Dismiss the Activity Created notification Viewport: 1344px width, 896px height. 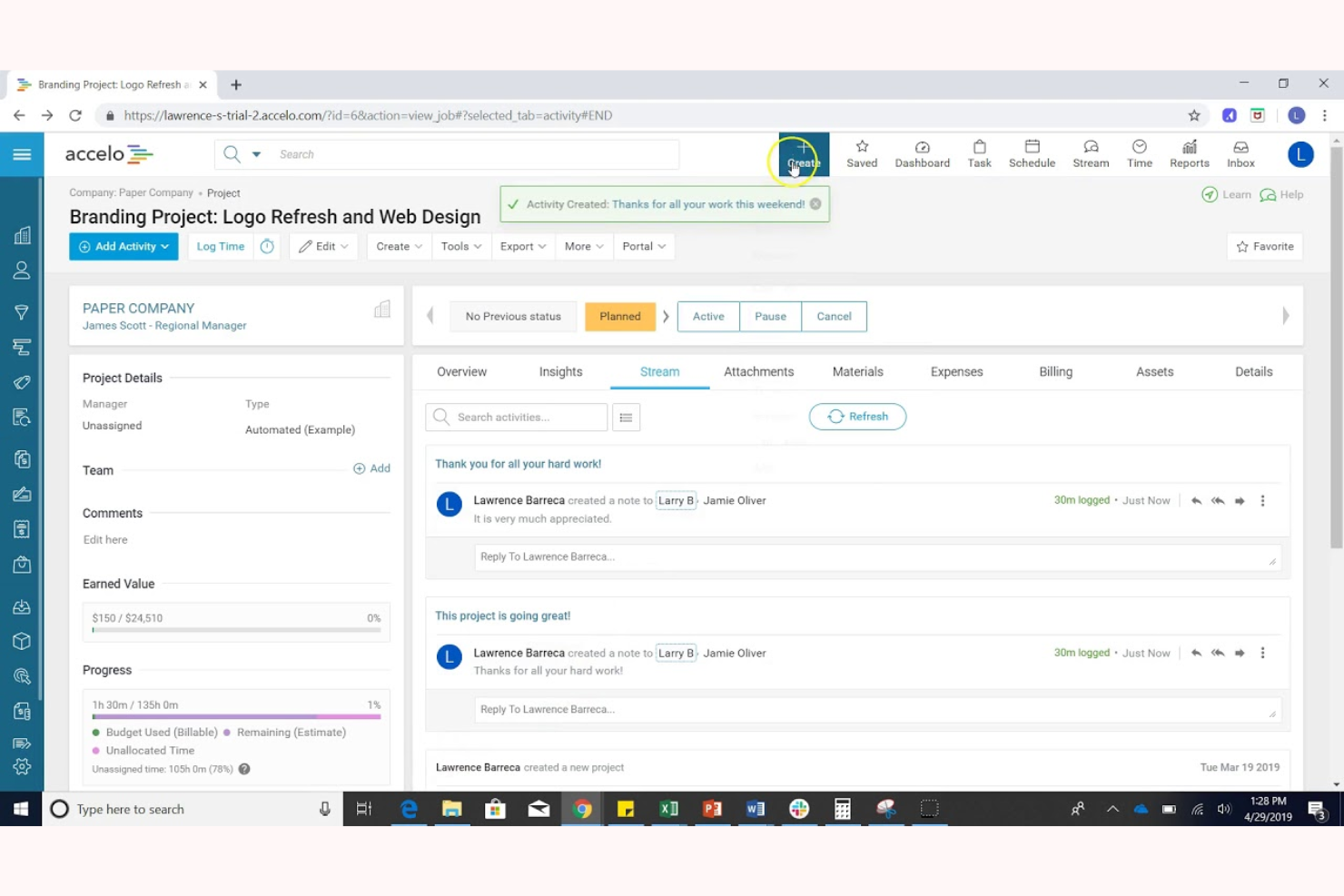(x=815, y=204)
